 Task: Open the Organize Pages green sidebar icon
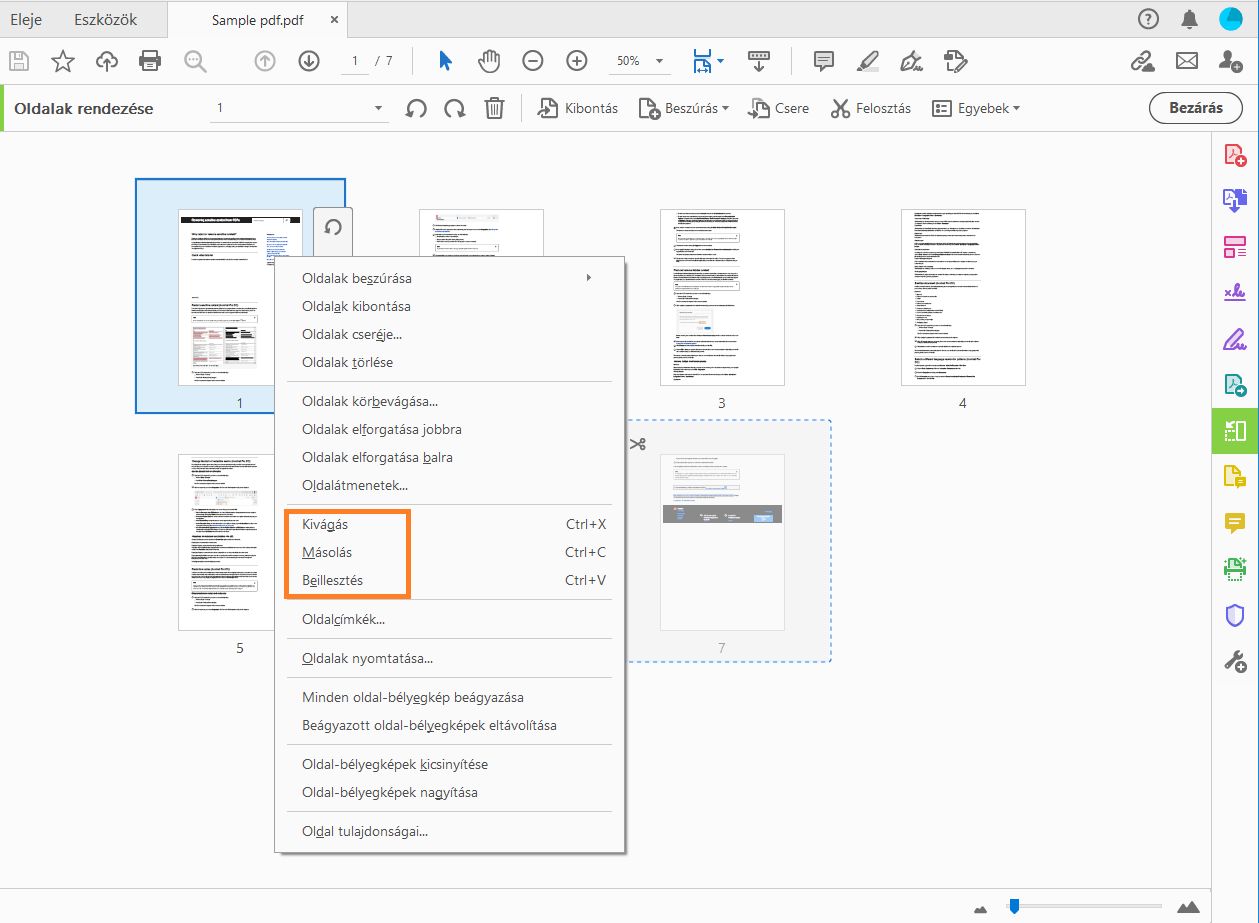click(1235, 431)
